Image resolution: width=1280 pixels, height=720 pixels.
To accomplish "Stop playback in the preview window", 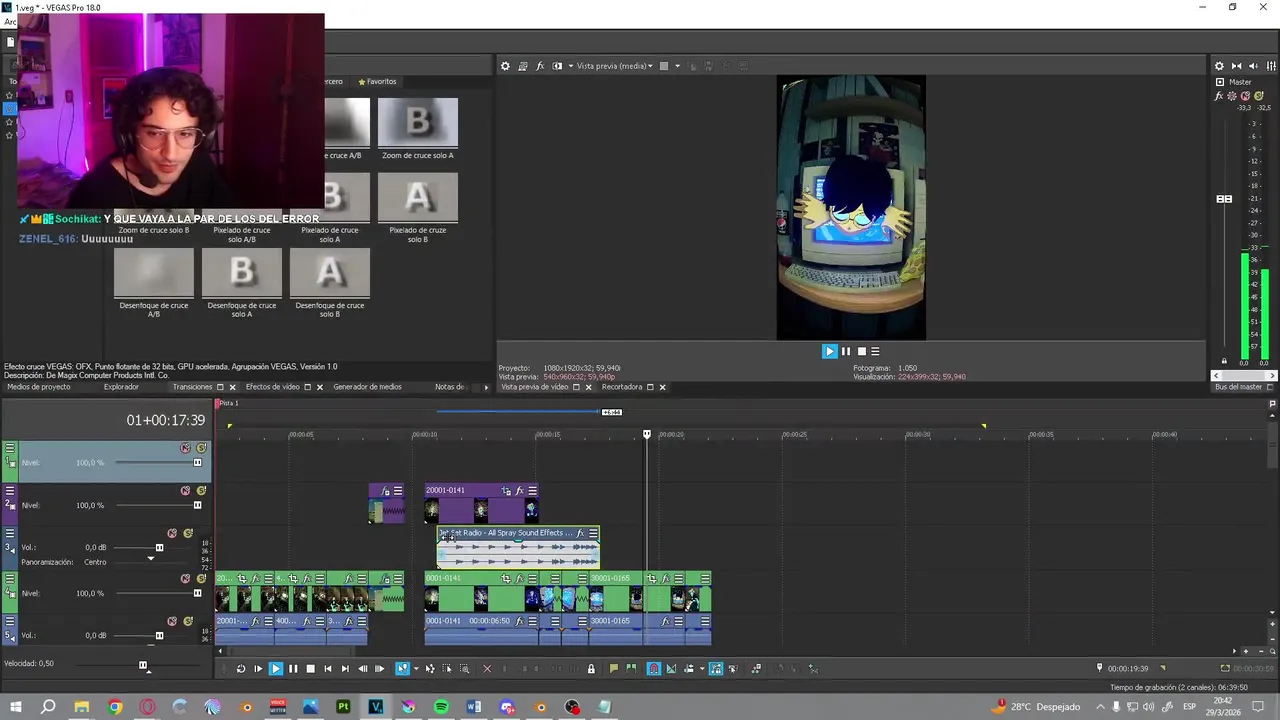I will tap(861, 351).
